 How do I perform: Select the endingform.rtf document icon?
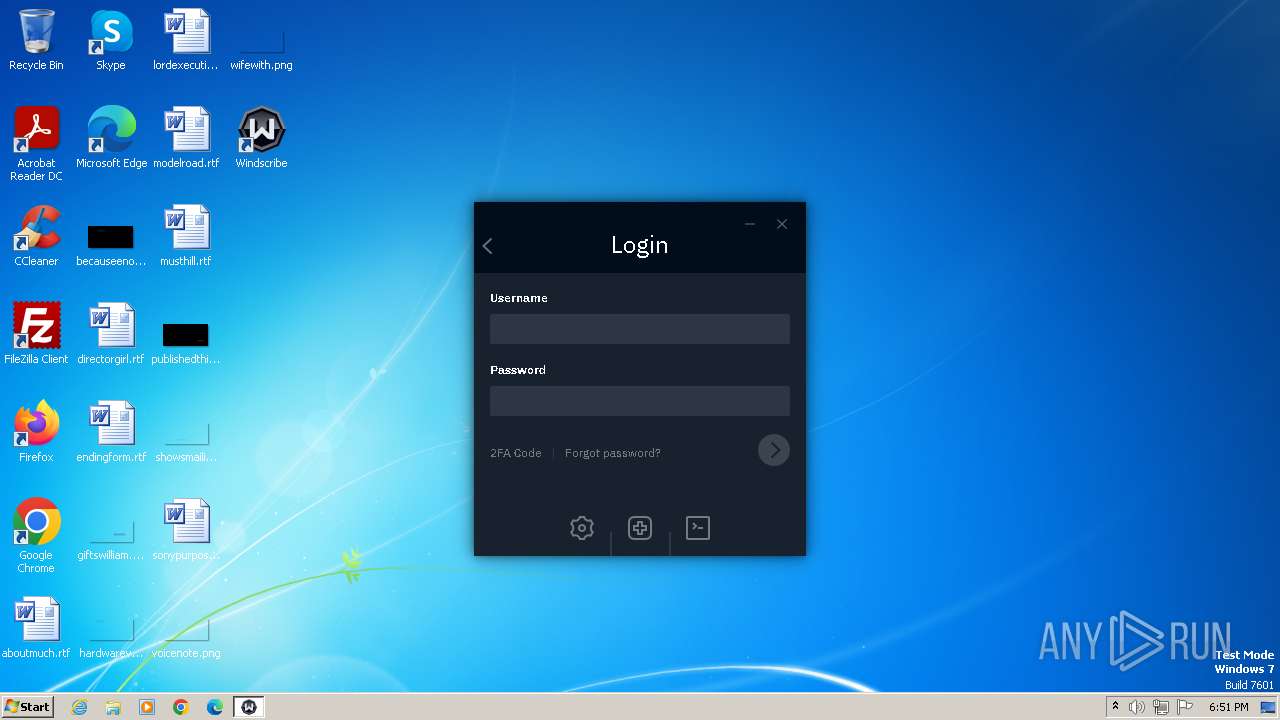point(111,432)
